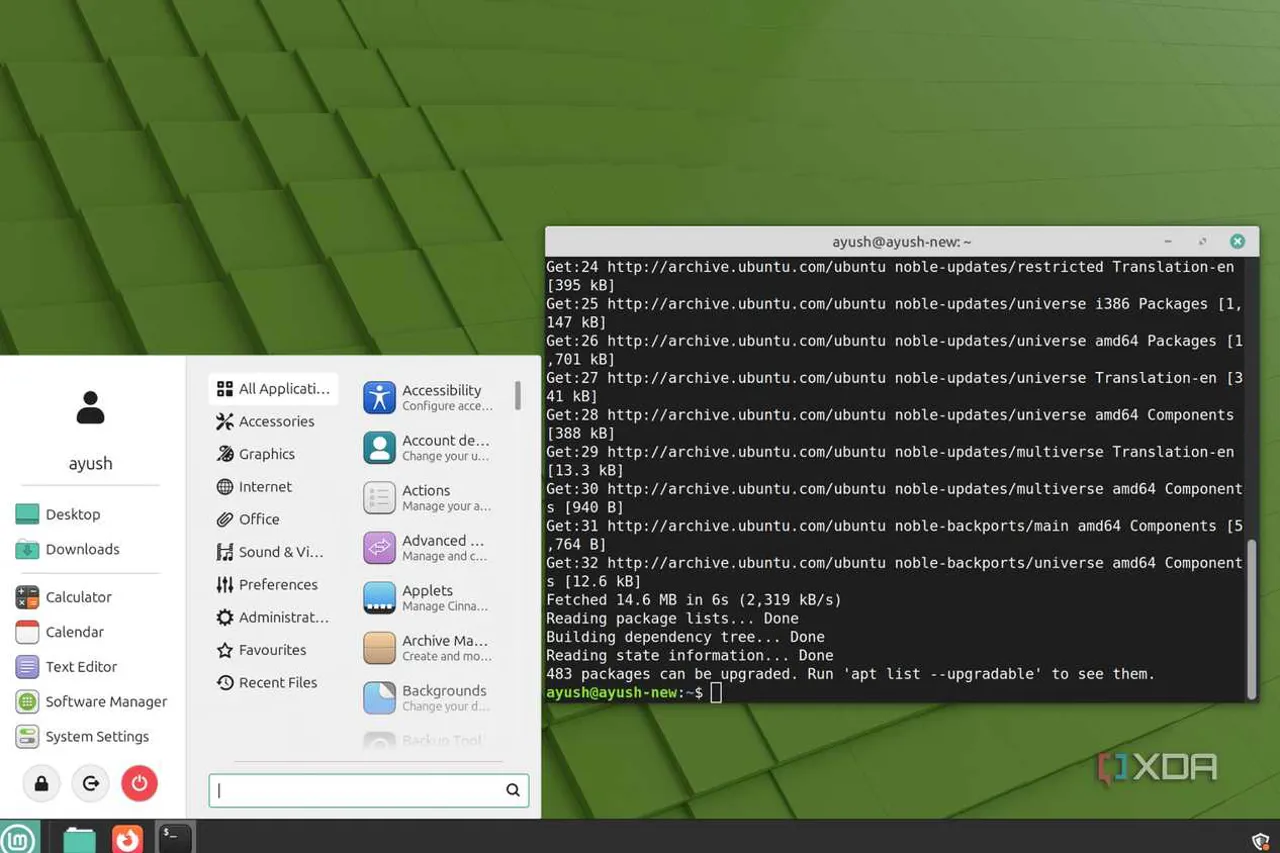Open the Downloads folder shortcut
This screenshot has height=853, width=1280.
tap(68, 549)
